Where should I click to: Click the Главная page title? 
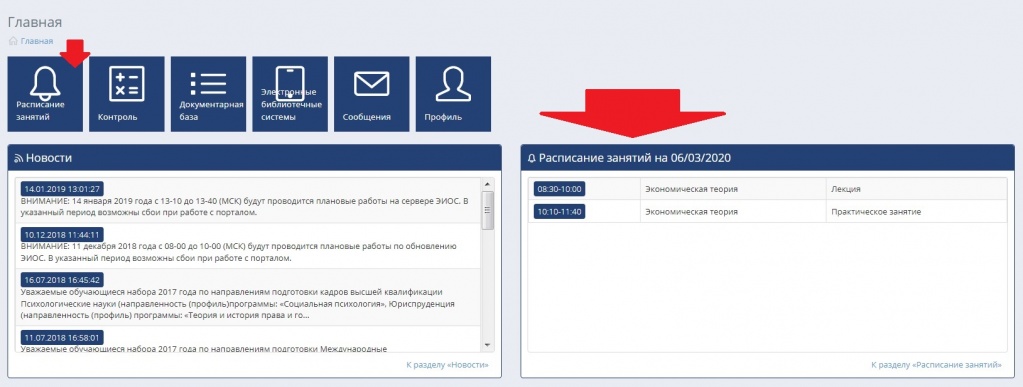coord(35,22)
